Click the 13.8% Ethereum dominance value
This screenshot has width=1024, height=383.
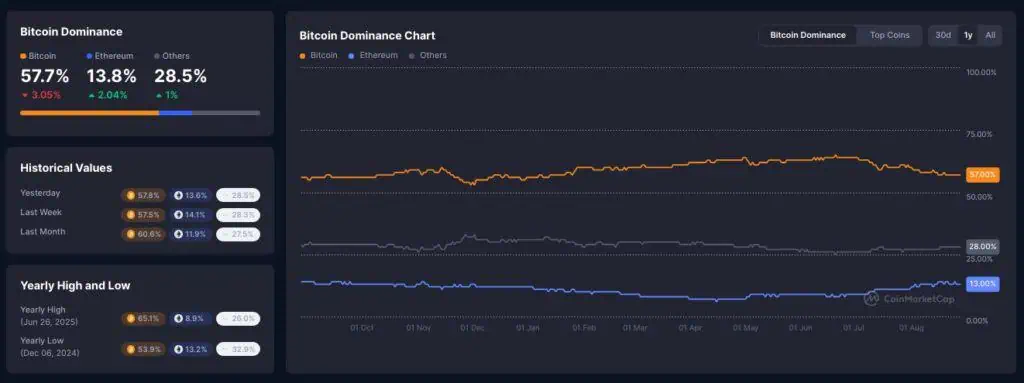[112, 76]
